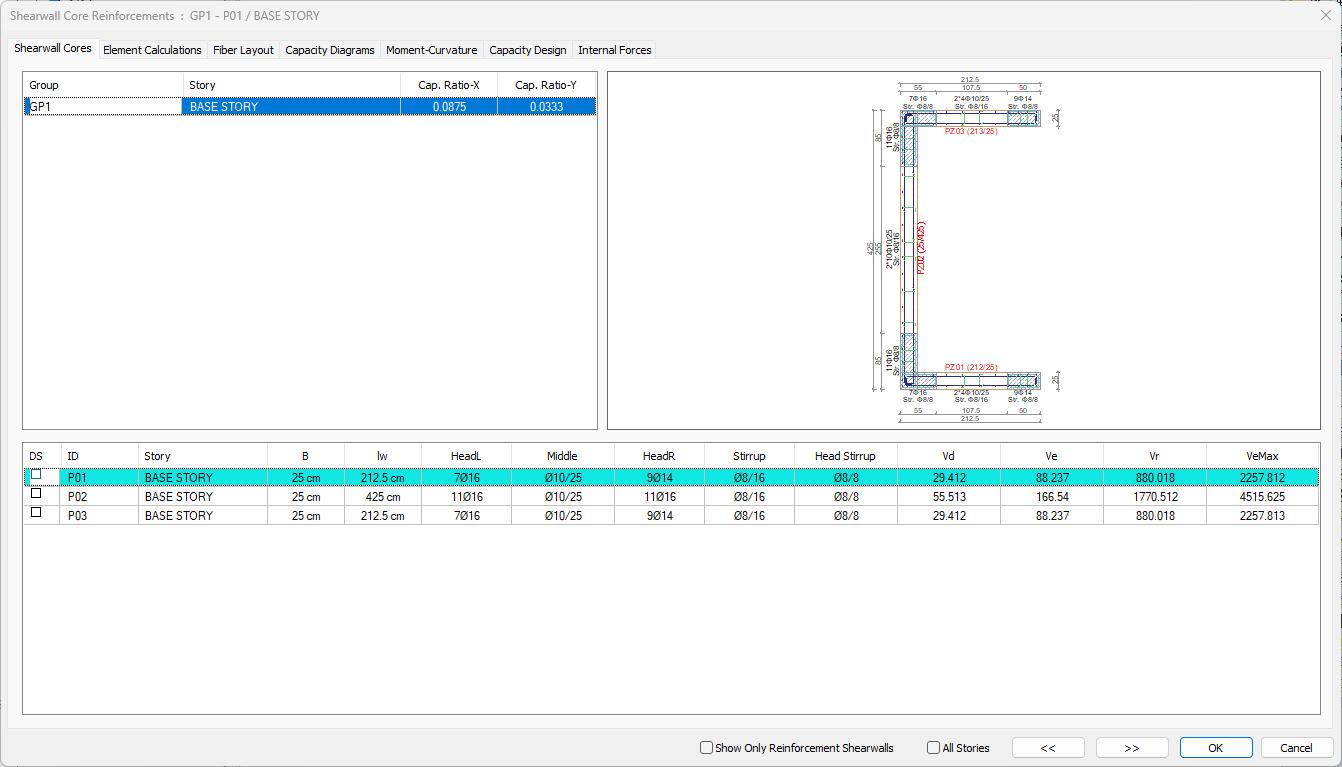The width and height of the screenshot is (1342, 767).
Task: Switch to the Element Calculations tab
Action: tap(152, 50)
